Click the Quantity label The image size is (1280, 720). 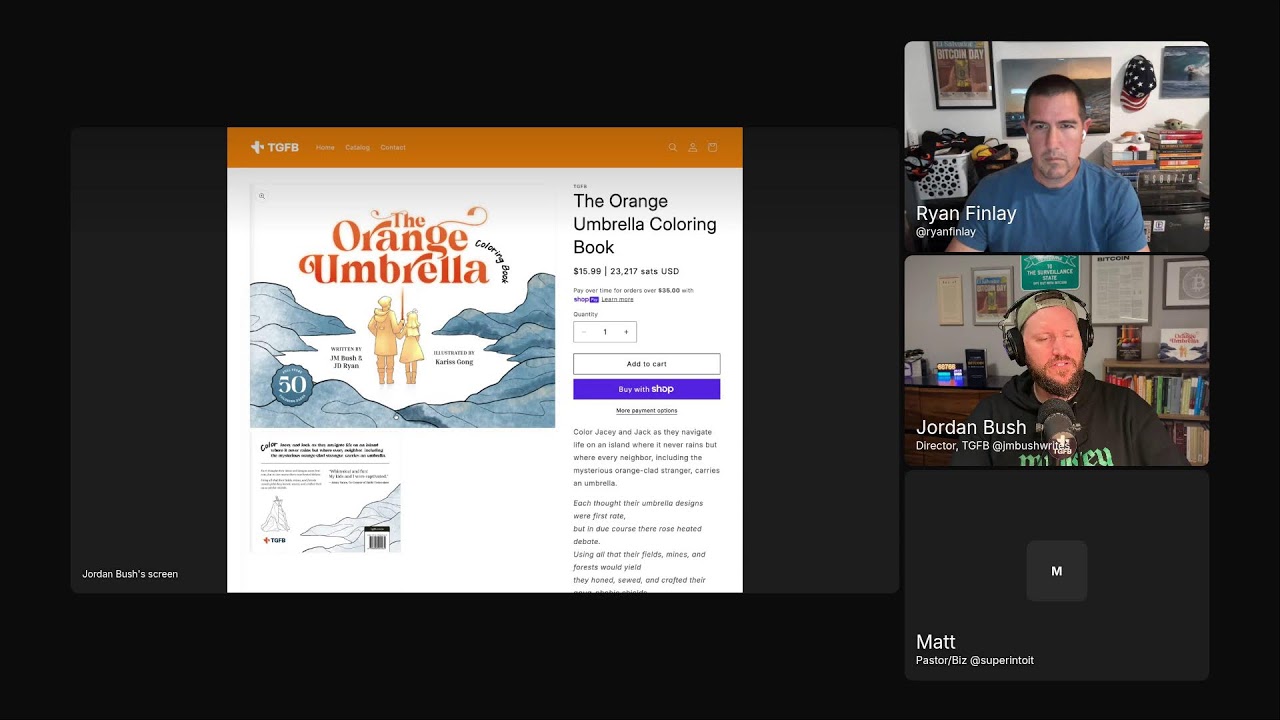585,314
